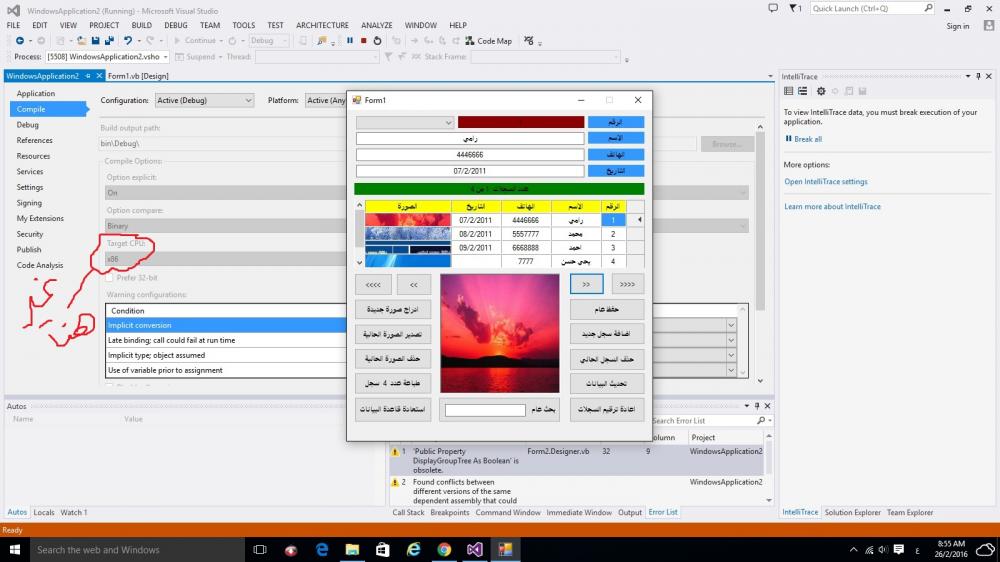Click the feedback speech bubble icon

[x=773, y=8]
